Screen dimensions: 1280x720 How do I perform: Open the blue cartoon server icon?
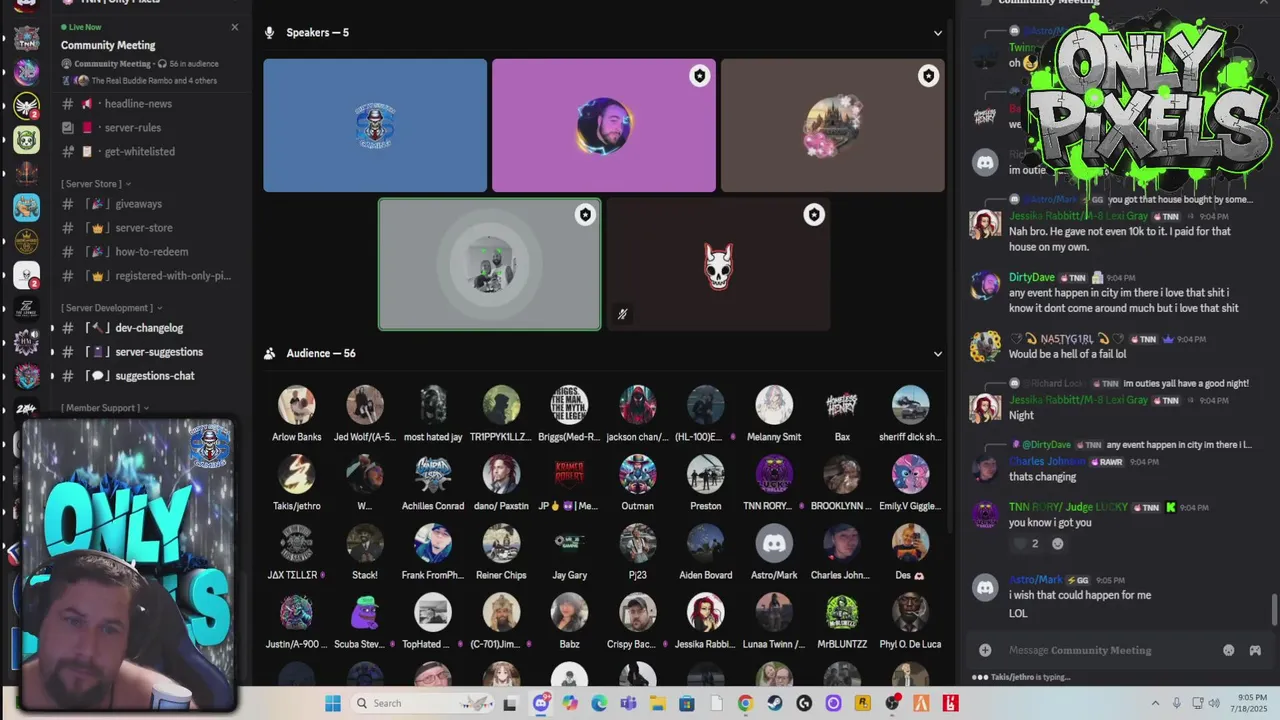[x=26, y=207]
